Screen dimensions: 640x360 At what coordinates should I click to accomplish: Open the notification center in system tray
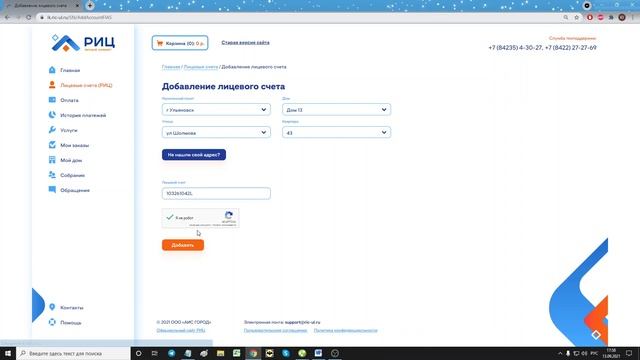629,353
